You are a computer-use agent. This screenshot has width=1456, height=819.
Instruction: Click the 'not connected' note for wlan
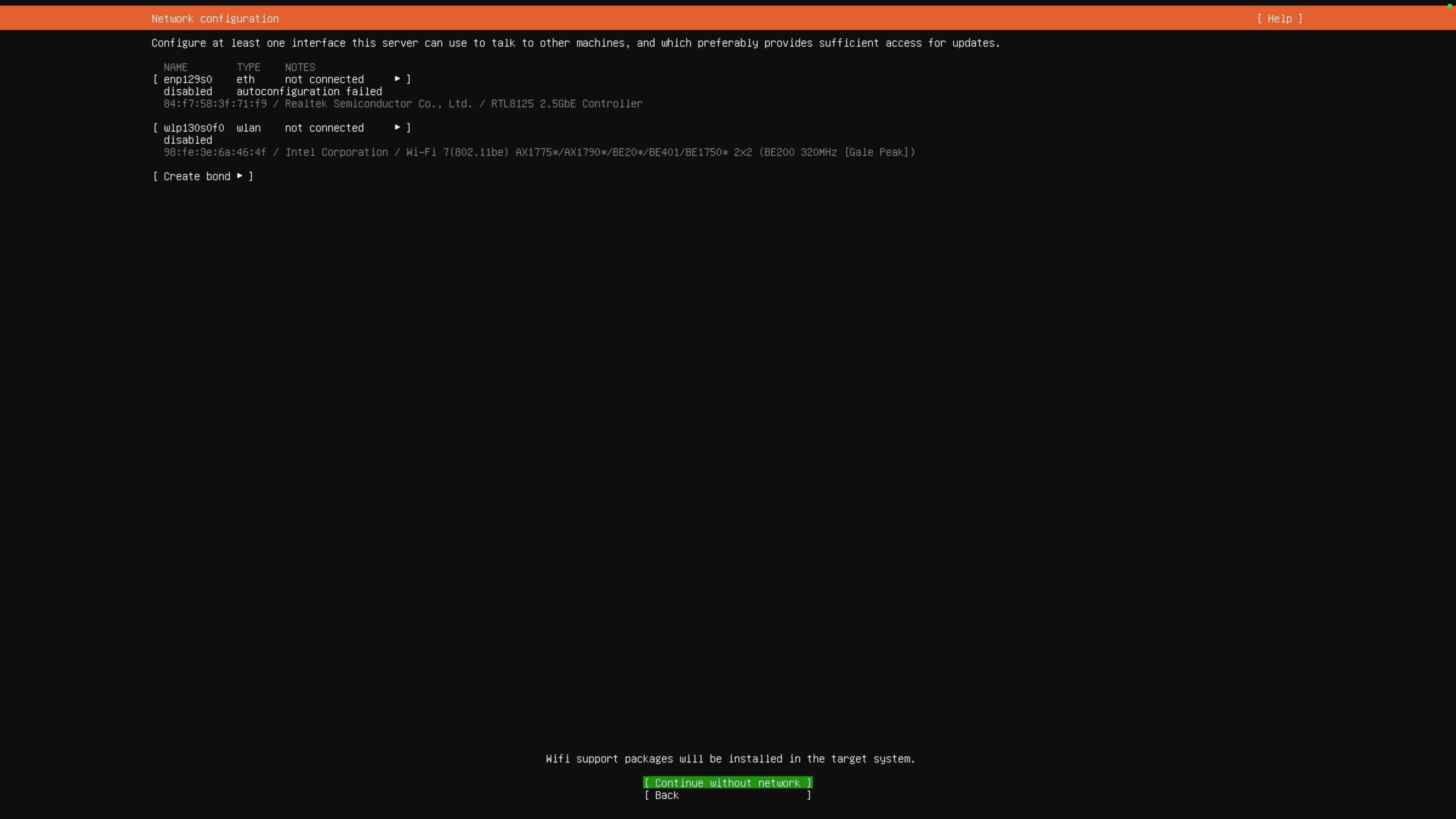325,128
